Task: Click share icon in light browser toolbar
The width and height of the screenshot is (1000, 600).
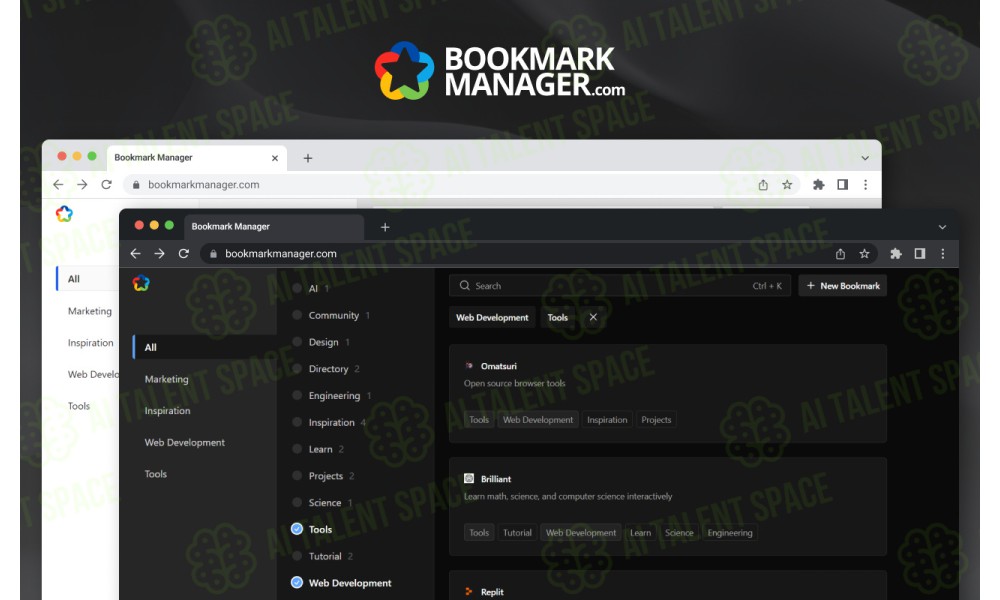Action: (763, 185)
